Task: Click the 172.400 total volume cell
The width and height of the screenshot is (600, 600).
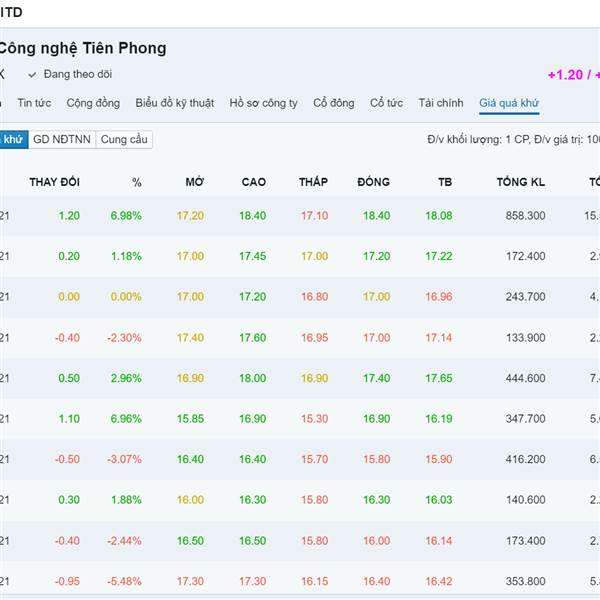Action: point(525,256)
